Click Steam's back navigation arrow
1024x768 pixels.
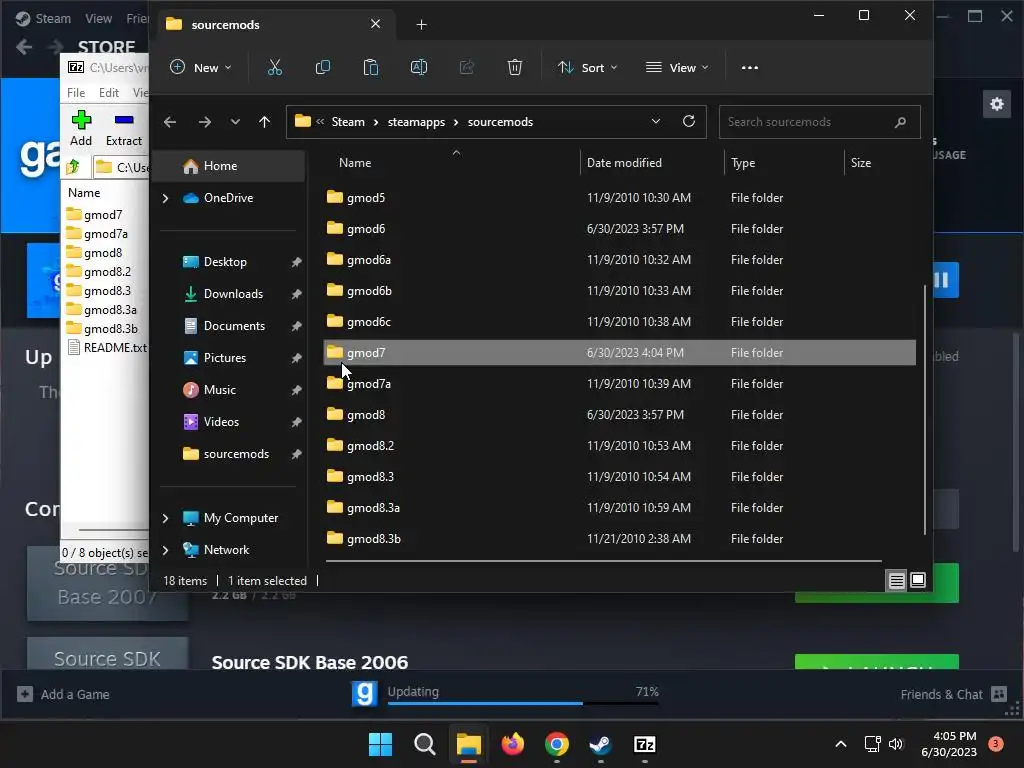click(24, 46)
